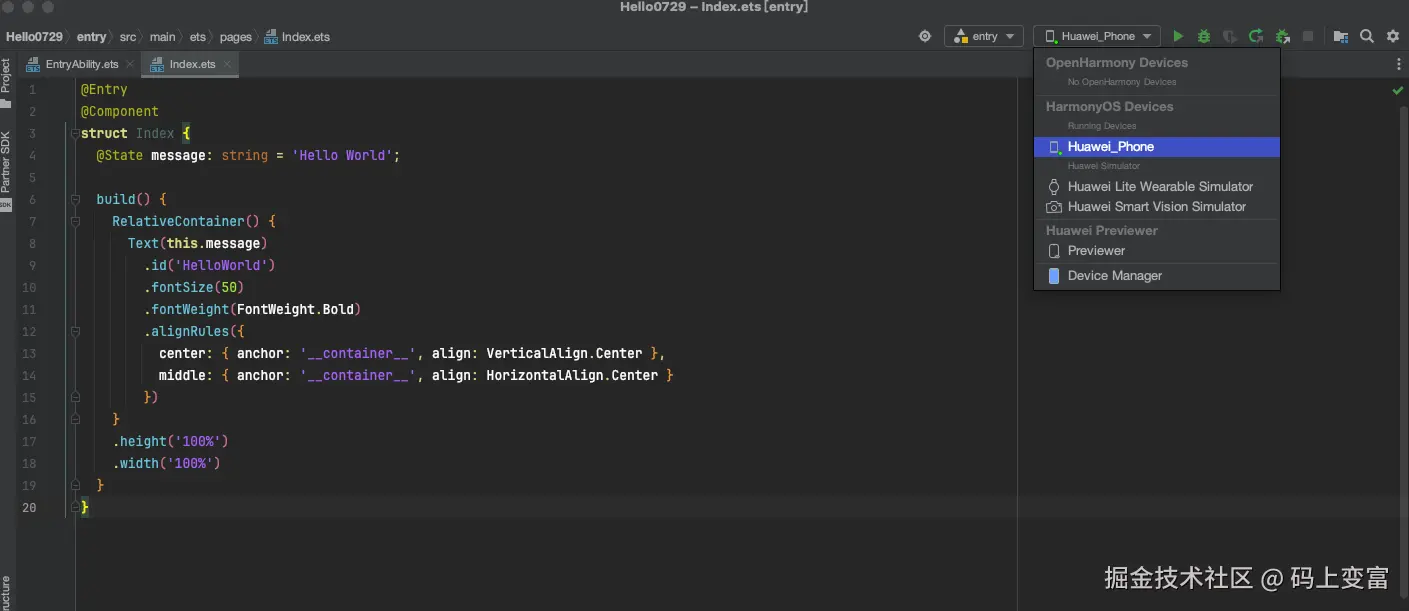Collapse the build() fold marker
Viewport: 1409px width, 611px height.
(74, 200)
